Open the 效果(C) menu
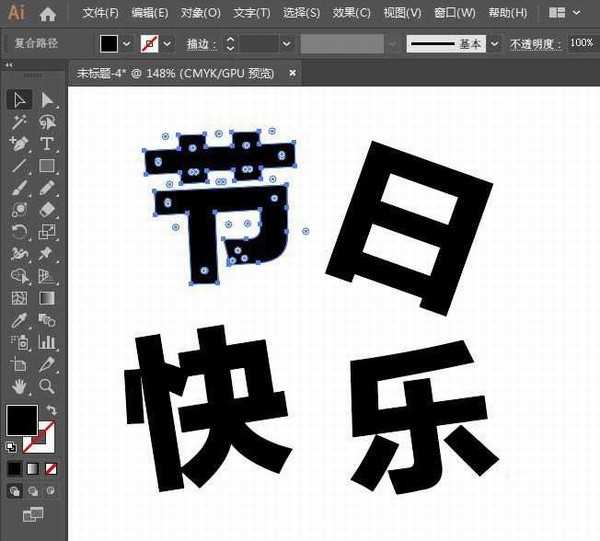 (x=351, y=13)
